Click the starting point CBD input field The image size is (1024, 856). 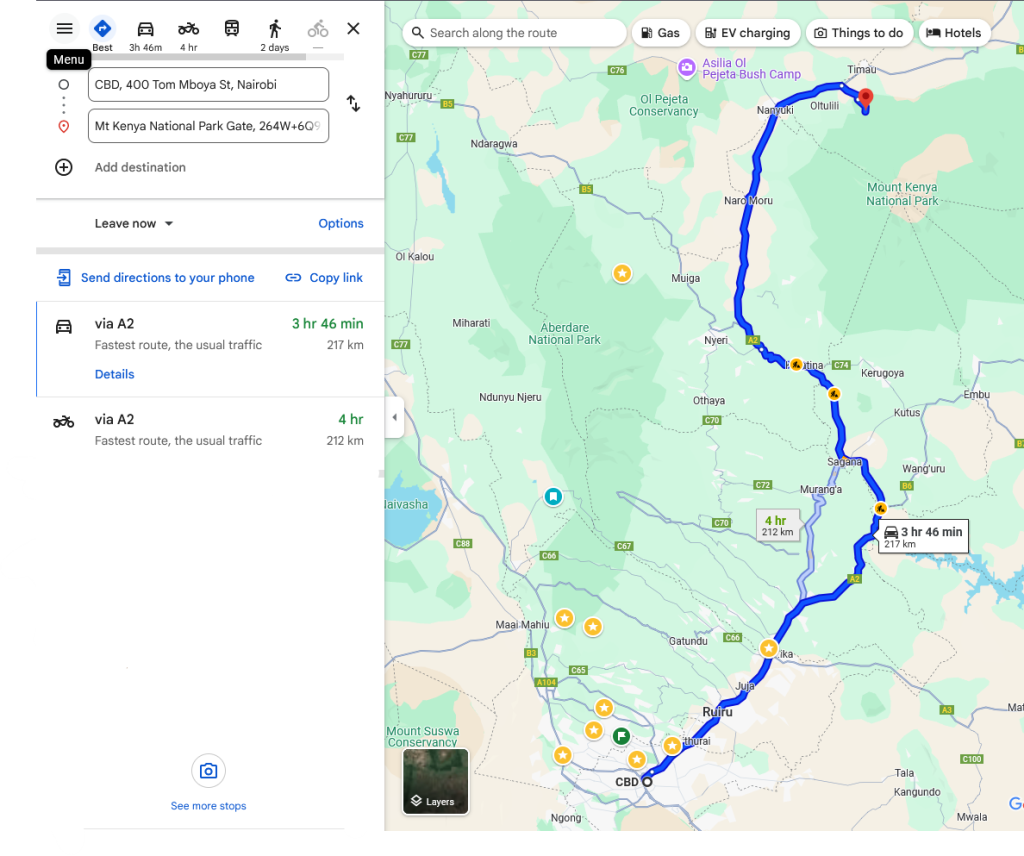(208, 85)
